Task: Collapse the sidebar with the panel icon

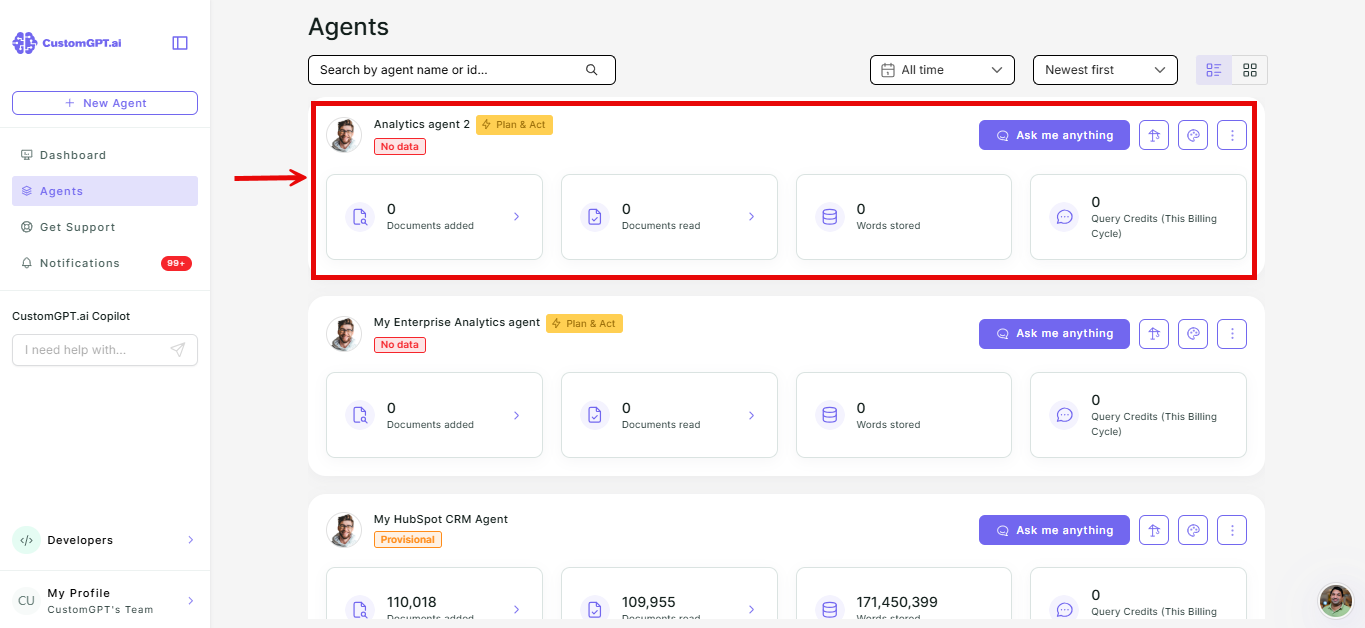Action: pos(180,43)
